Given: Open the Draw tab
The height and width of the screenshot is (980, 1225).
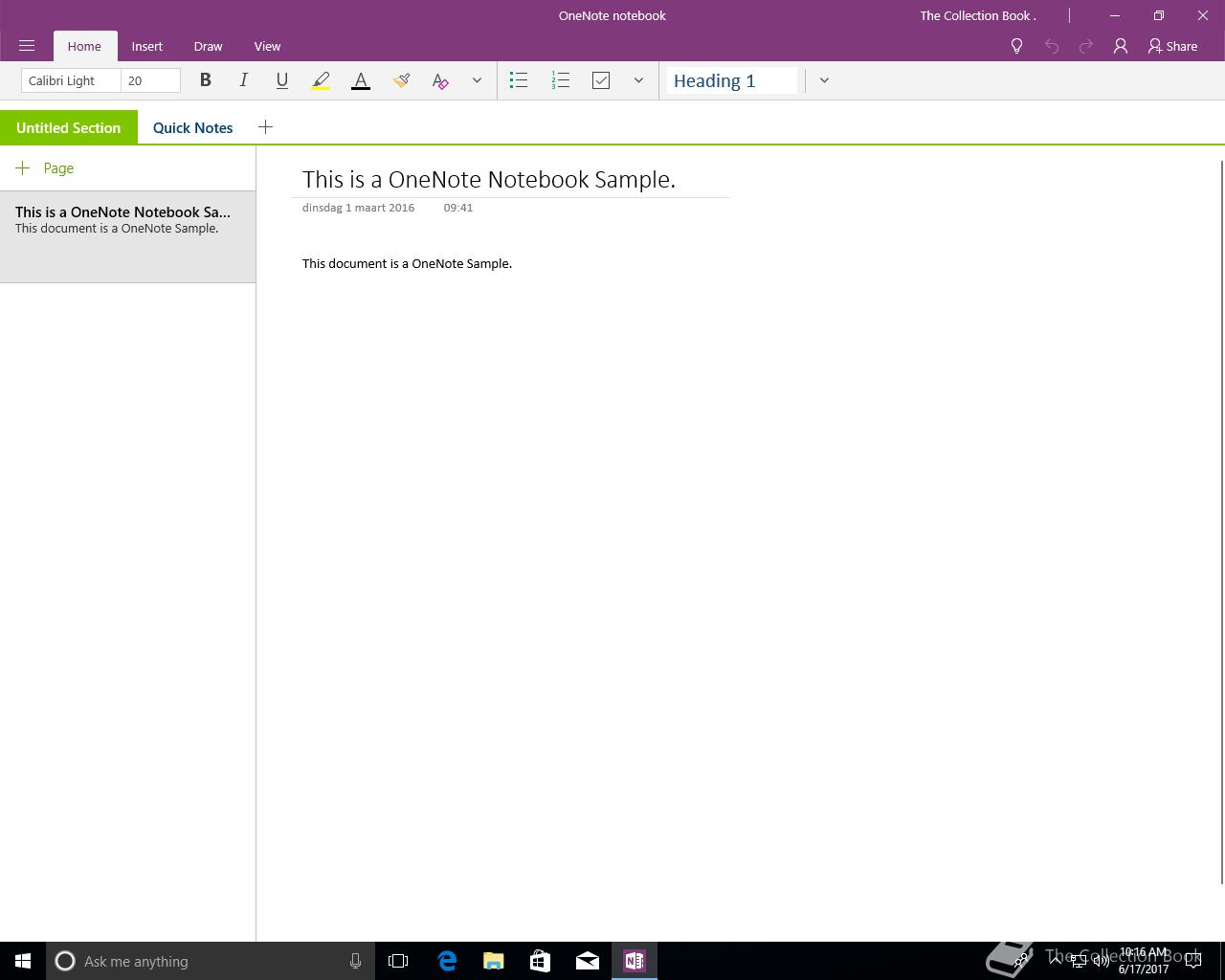Looking at the screenshot, I should [208, 46].
